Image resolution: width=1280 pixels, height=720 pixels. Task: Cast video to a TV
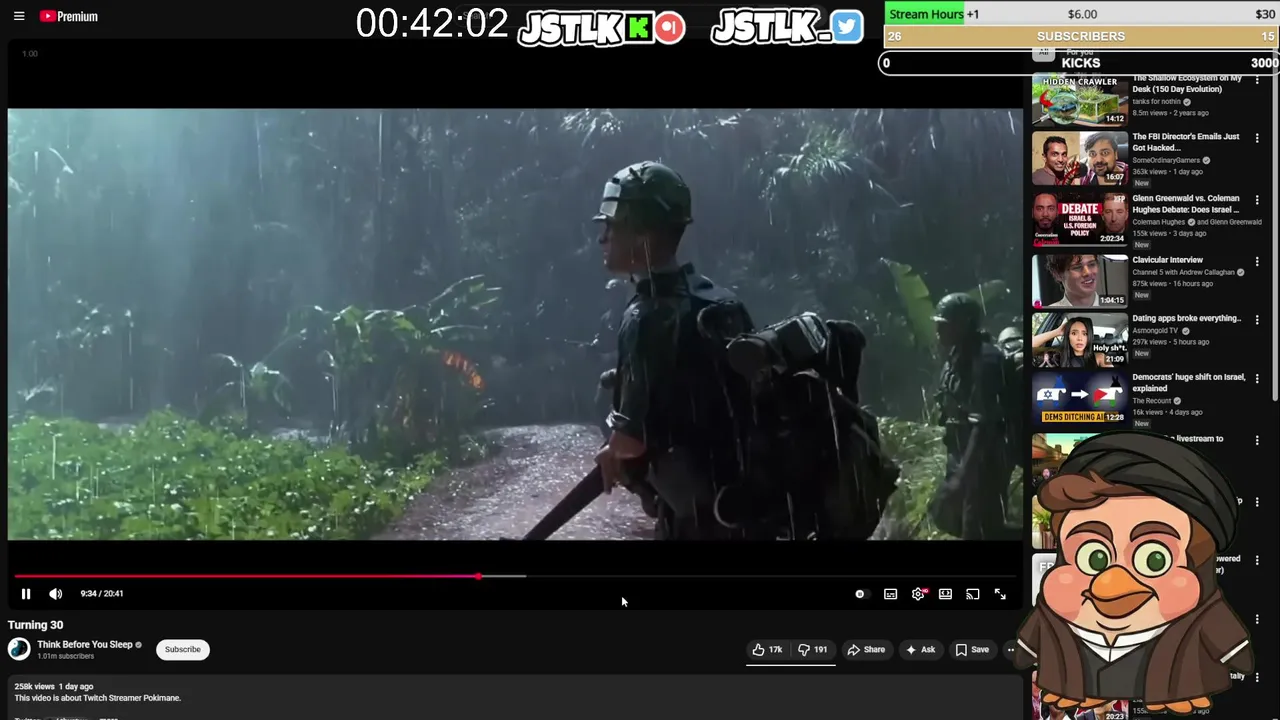pos(972,594)
